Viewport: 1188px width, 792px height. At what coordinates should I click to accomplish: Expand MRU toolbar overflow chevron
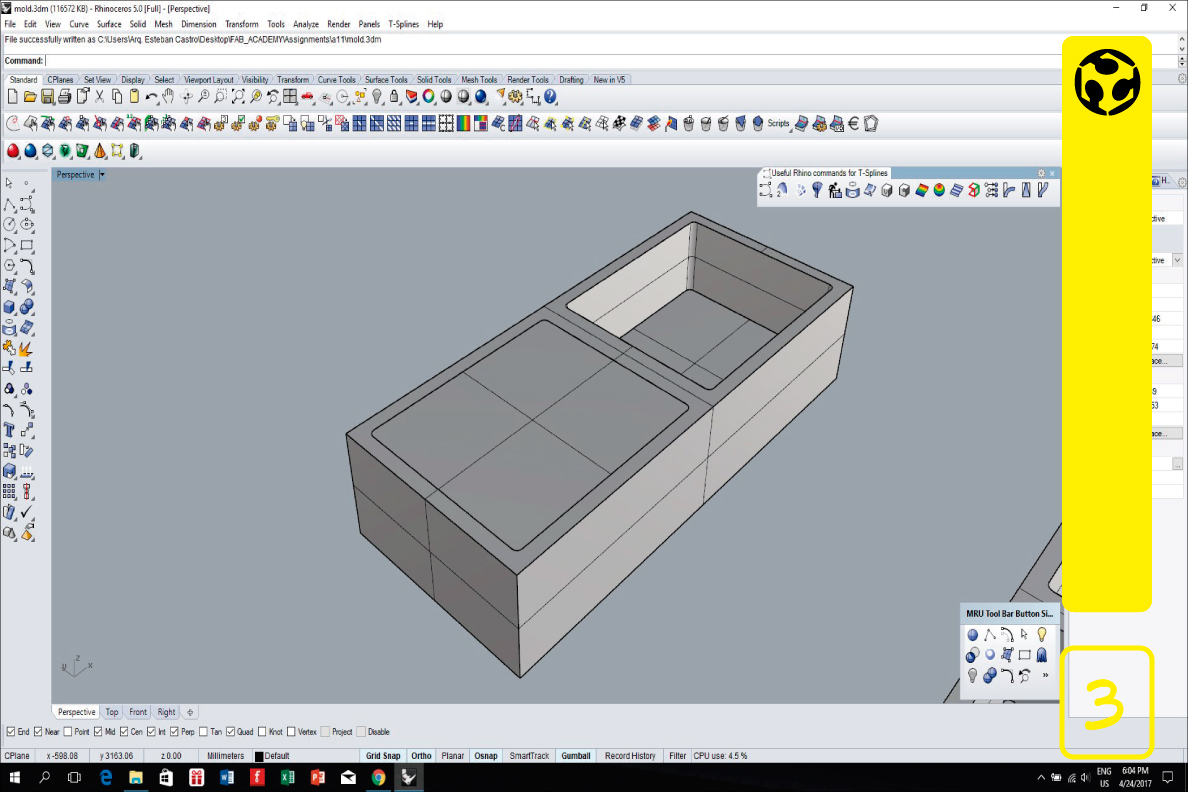[1045, 676]
